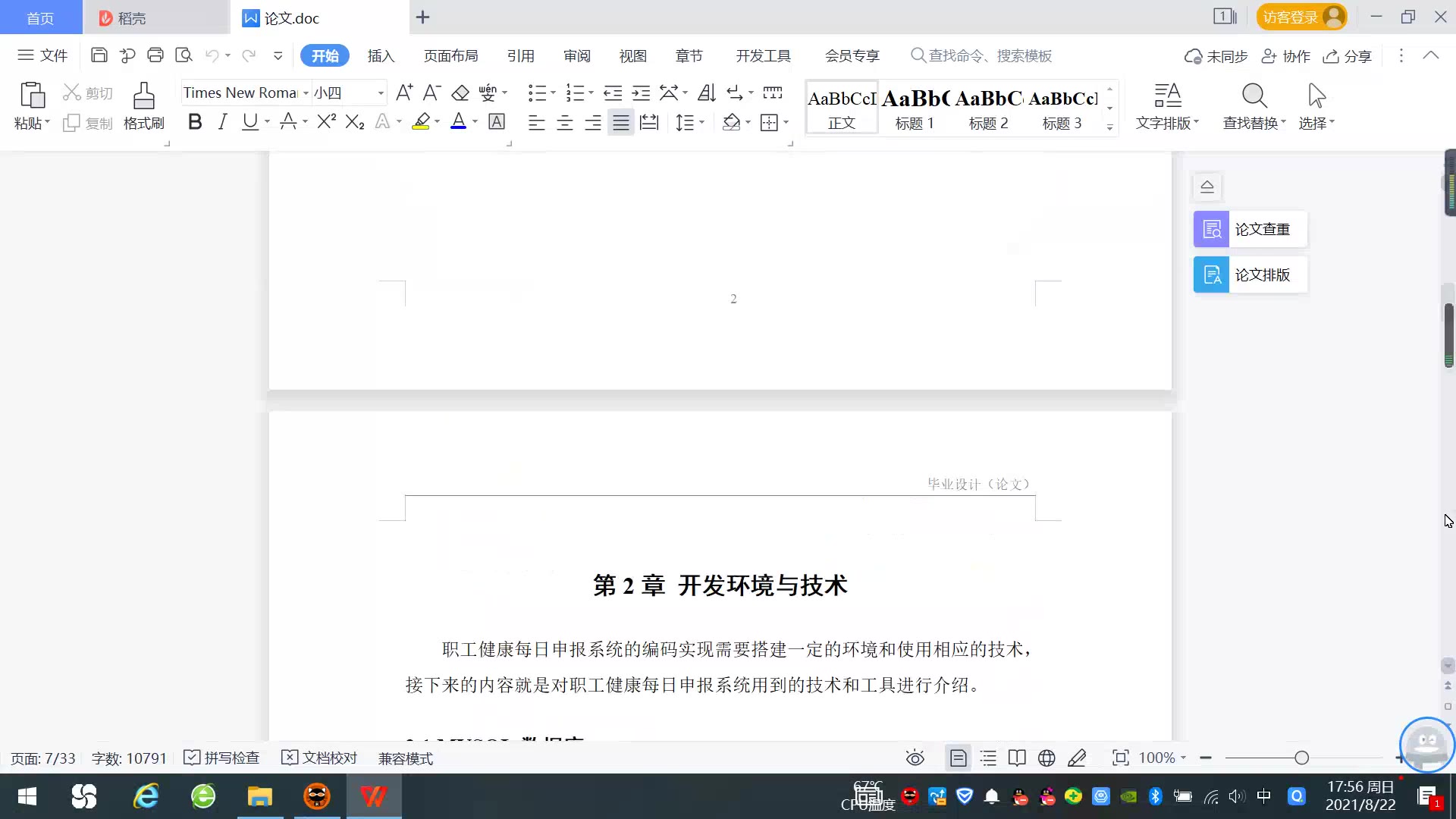Toggle spell check (拼写检查) in status bar
1456x819 pixels.
coord(222,758)
